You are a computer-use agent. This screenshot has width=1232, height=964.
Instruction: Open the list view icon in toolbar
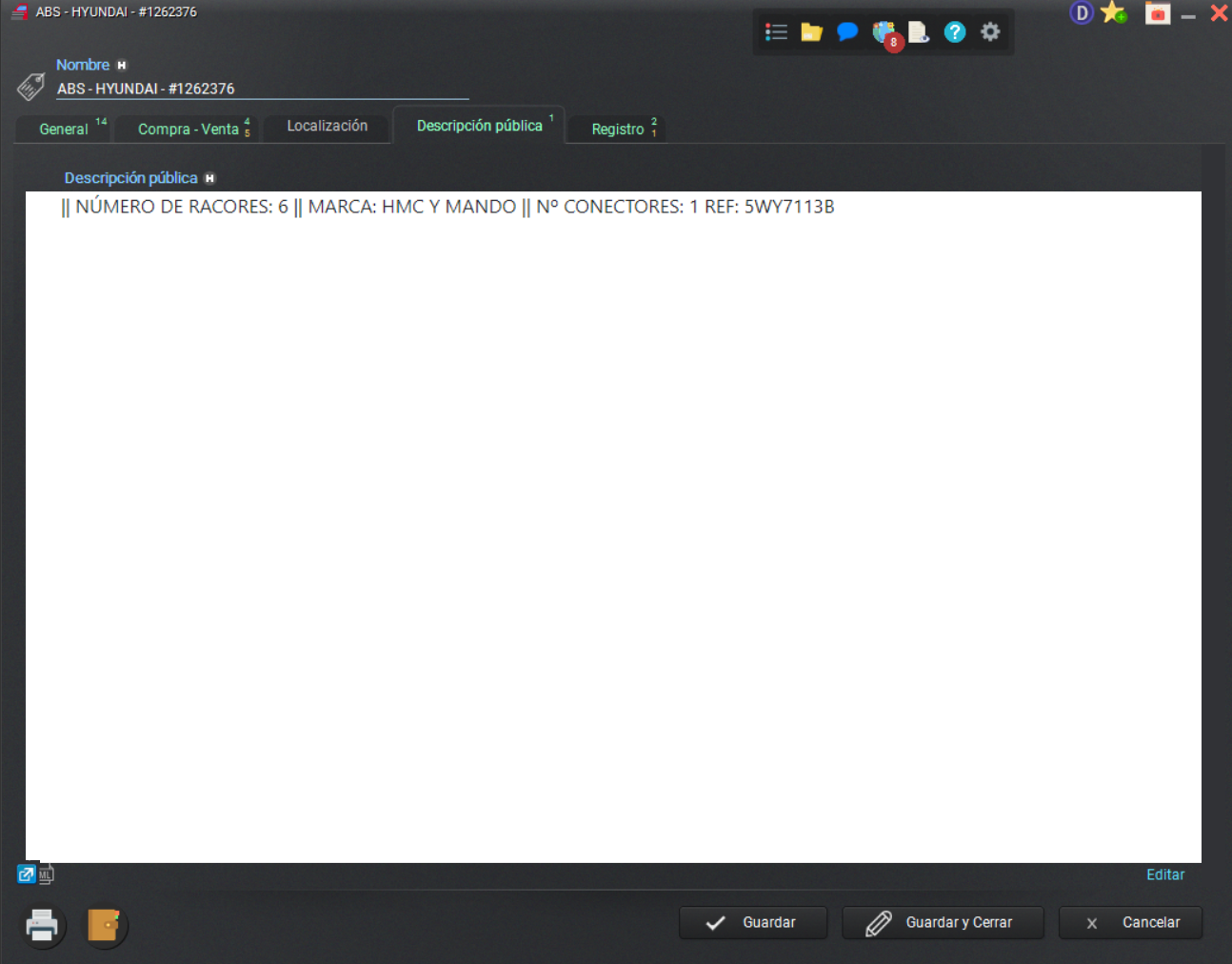click(x=776, y=32)
